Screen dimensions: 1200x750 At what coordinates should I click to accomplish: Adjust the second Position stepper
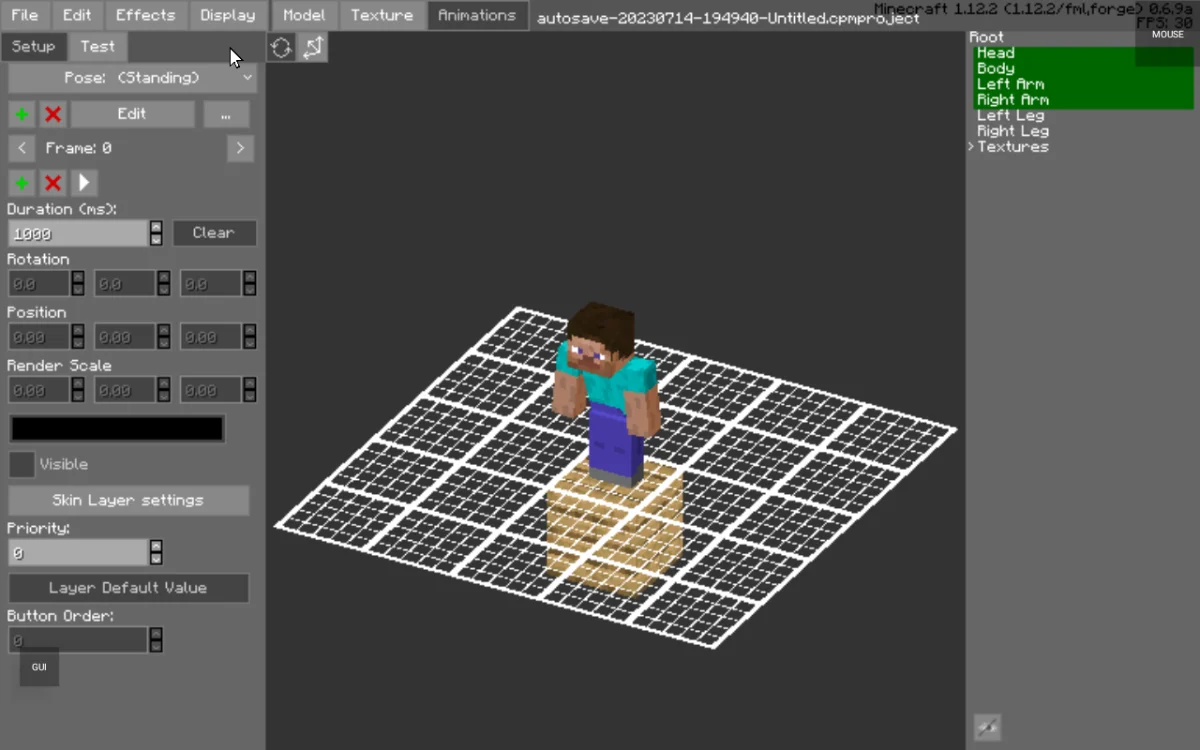pyautogui.click(x=164, y=337)
